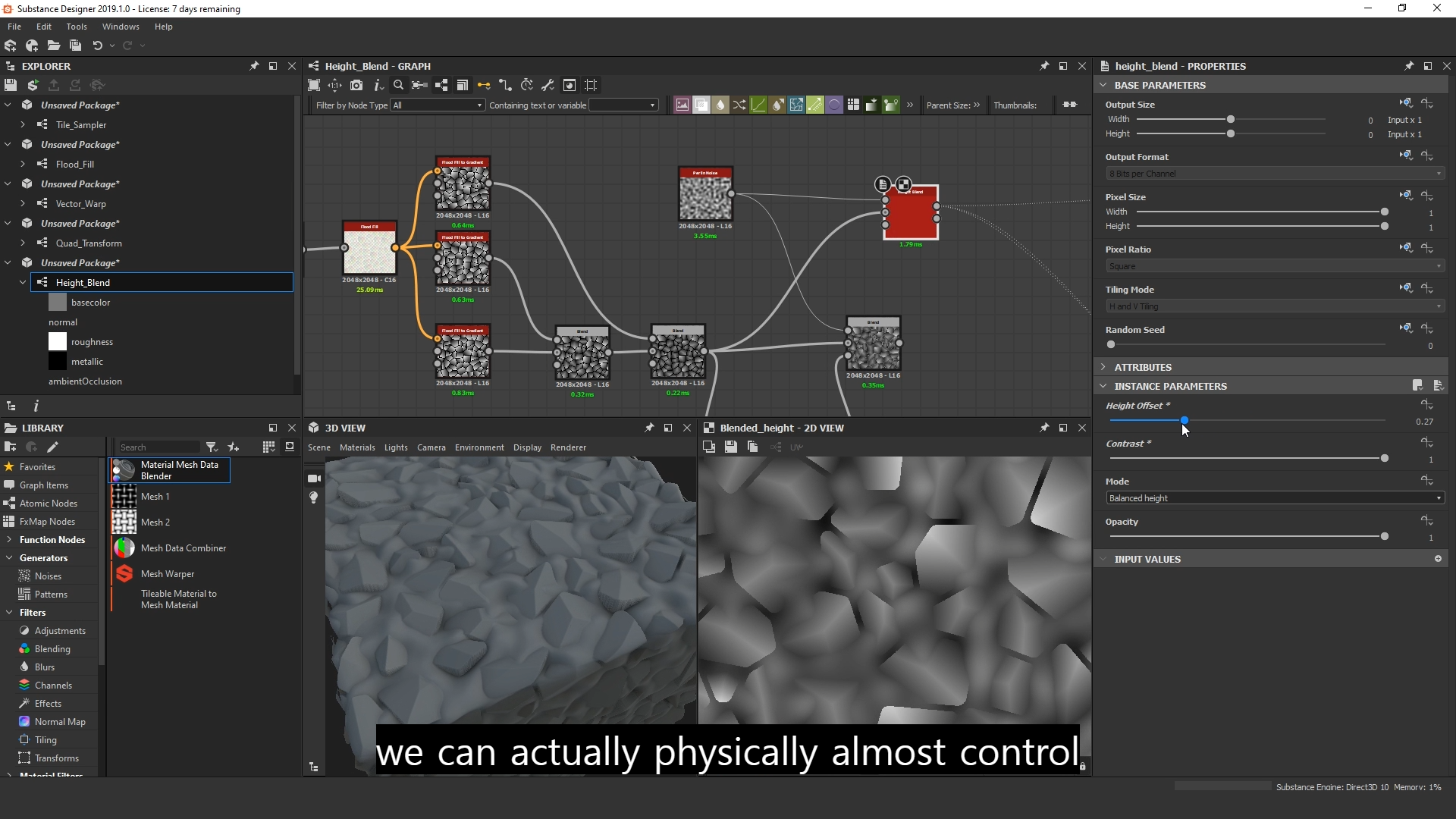Viewport: 1456px width, 819px height.
Task: Open the Mode dropdown showing Balanced height
Action: pyautogui.click(x=1274, y=498)
